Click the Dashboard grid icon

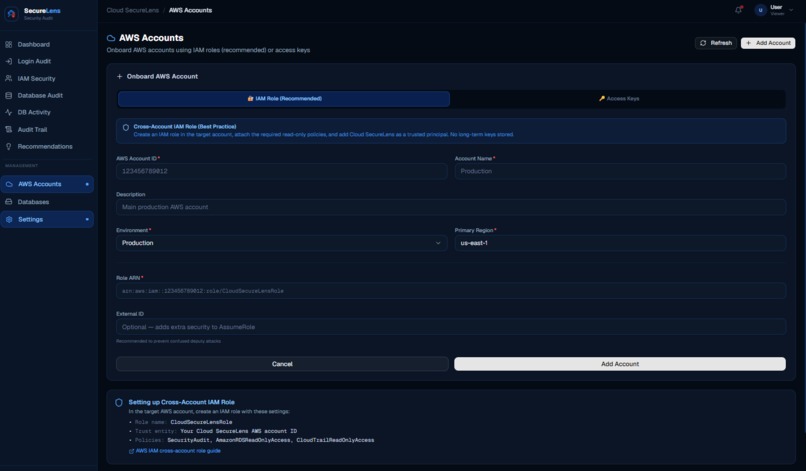[9, 44]
